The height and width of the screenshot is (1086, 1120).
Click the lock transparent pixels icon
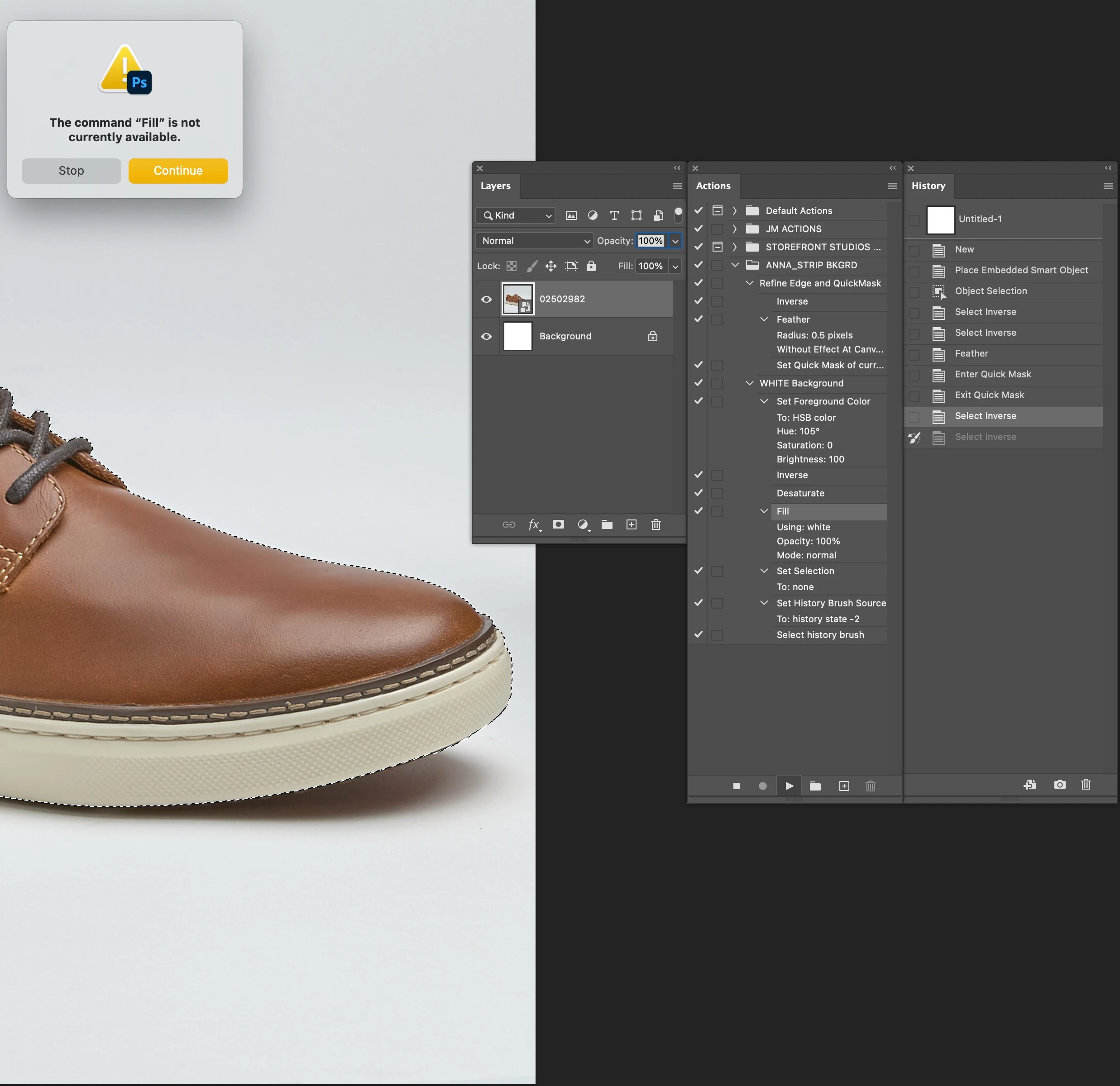coord(512,266)
